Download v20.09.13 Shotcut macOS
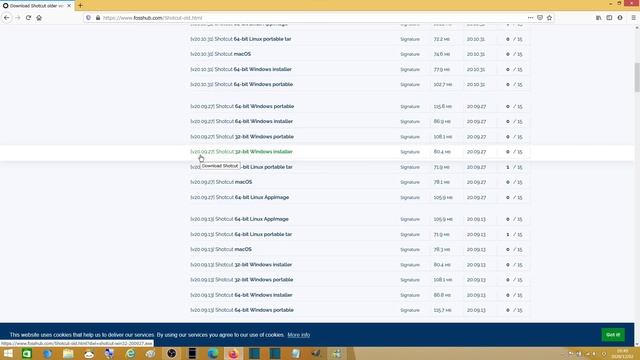Viewport: 640px width, 360px height. click(221, 249)
